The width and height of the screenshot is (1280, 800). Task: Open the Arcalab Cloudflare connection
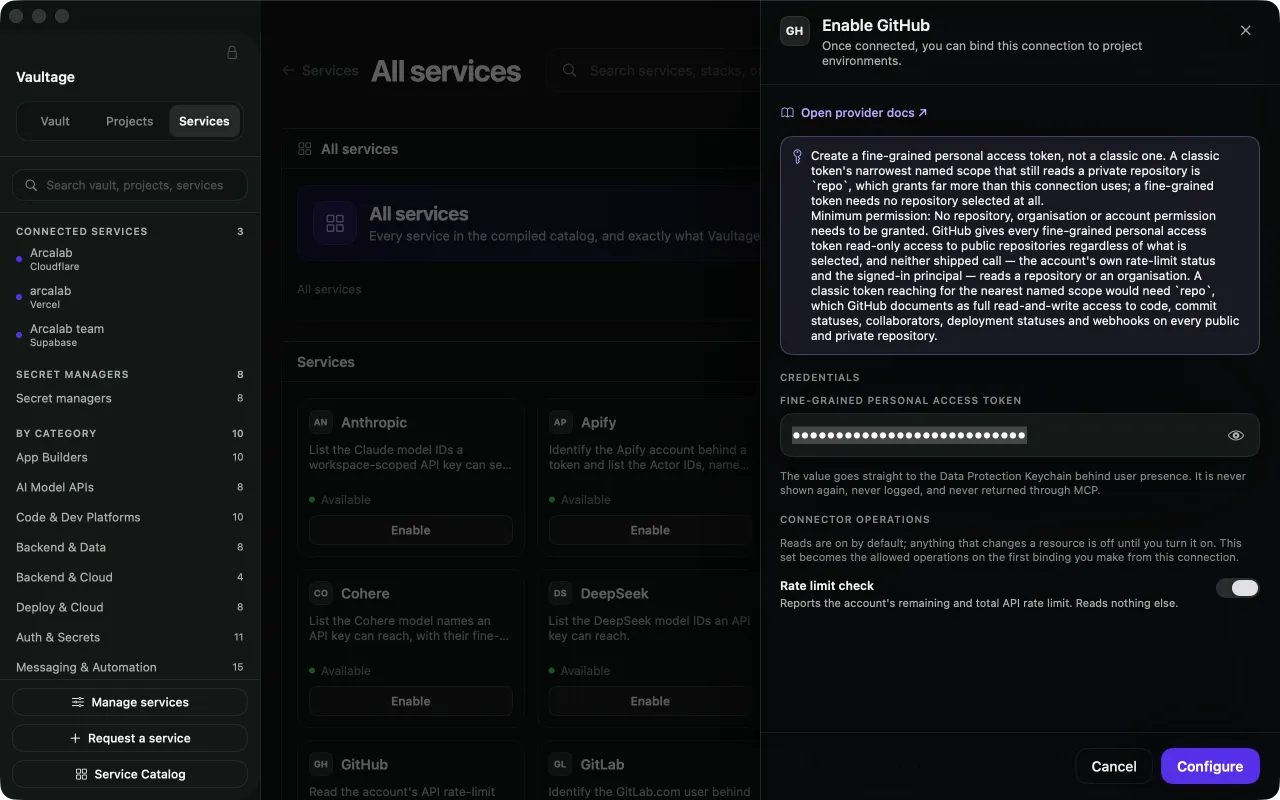(130, 259)
